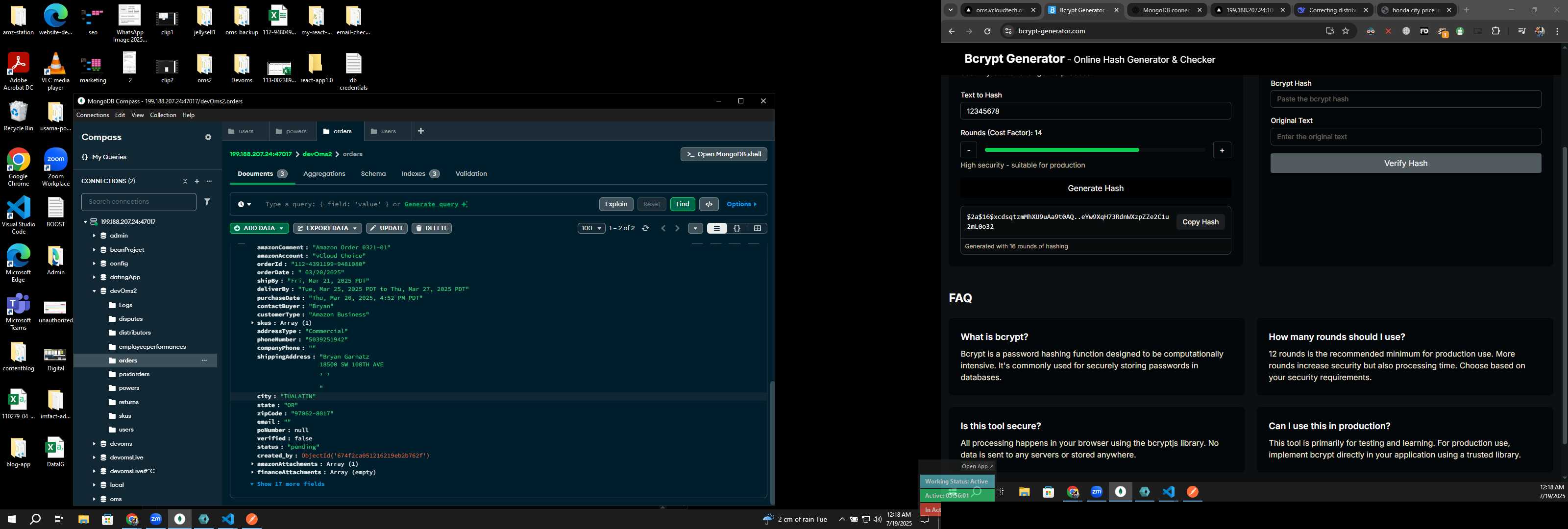The height and width of the screenshot is (529, 1568).
Task: Refresh the documents list in Compass
Action: (646, 228)
